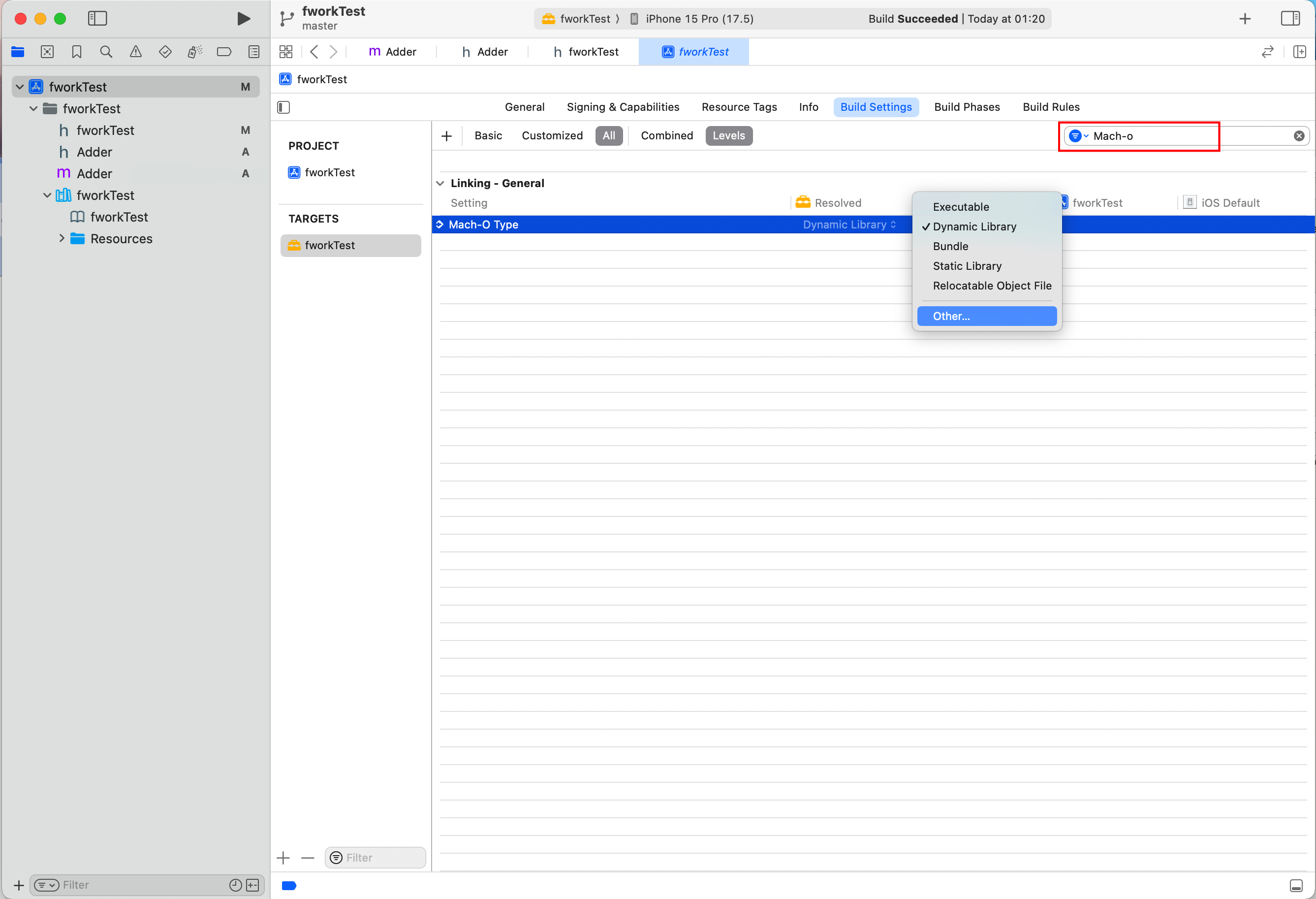The image size is (1316, 899).
Task: Remove the selected target with minus
Action: coord(308,858)
